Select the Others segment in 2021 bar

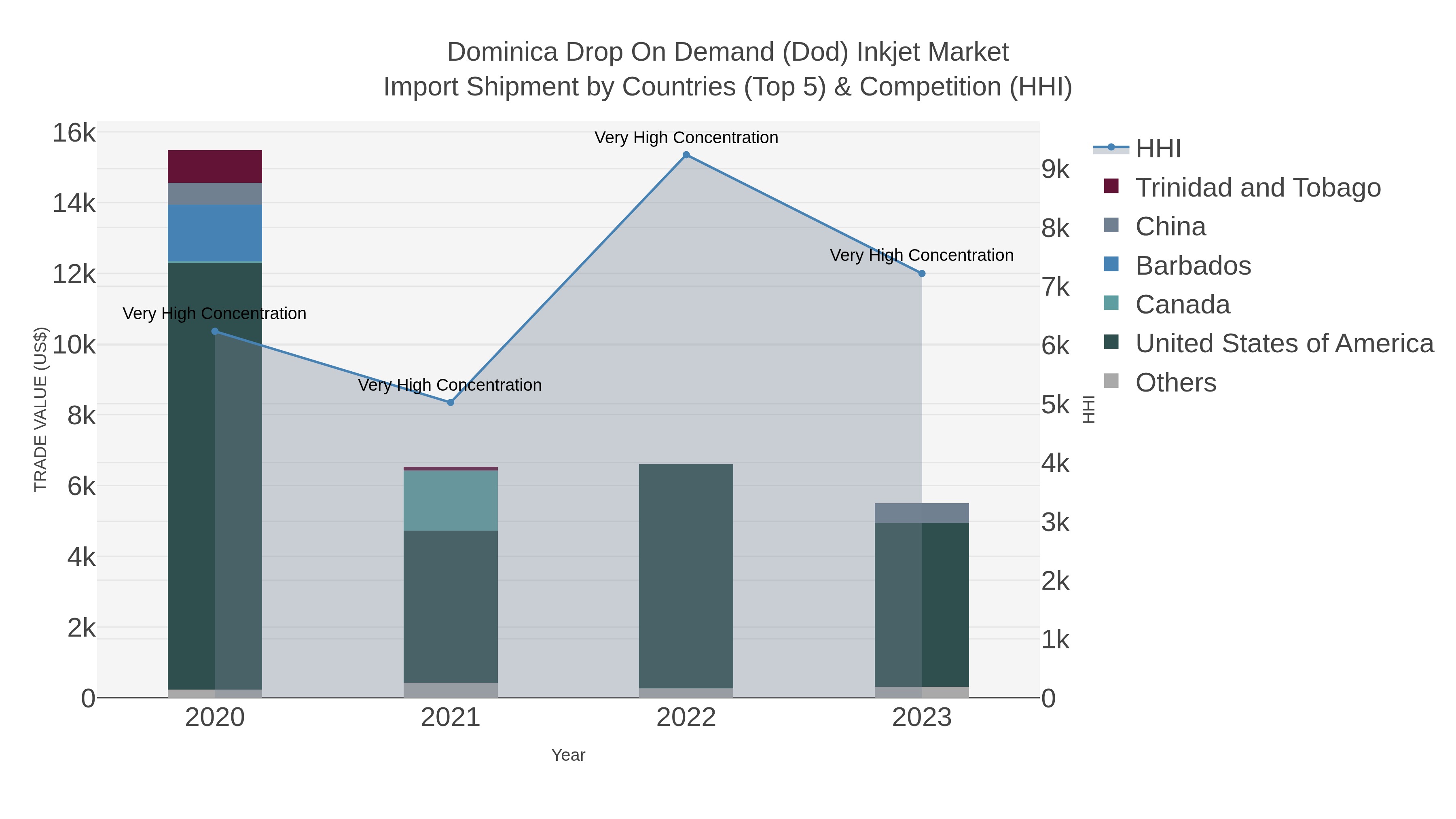[x=451, y=690]
